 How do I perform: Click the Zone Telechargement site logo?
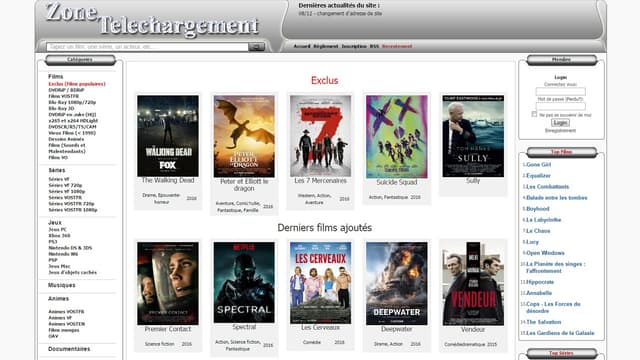pos(152,19)
